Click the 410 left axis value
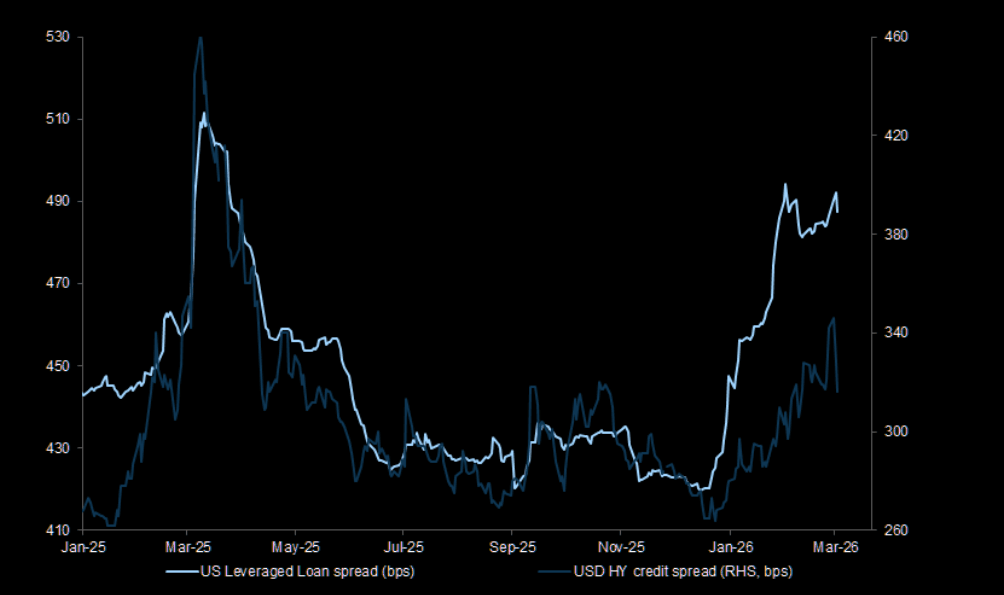1004x595 pixels. pos(56,530)
